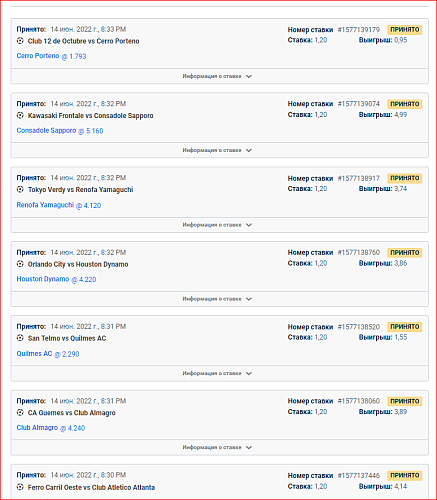The height and width of the screenshot is (500, 437).
Task: Select the Quilmes AC @ 2.290 link
Action: [x=48, y=354]
